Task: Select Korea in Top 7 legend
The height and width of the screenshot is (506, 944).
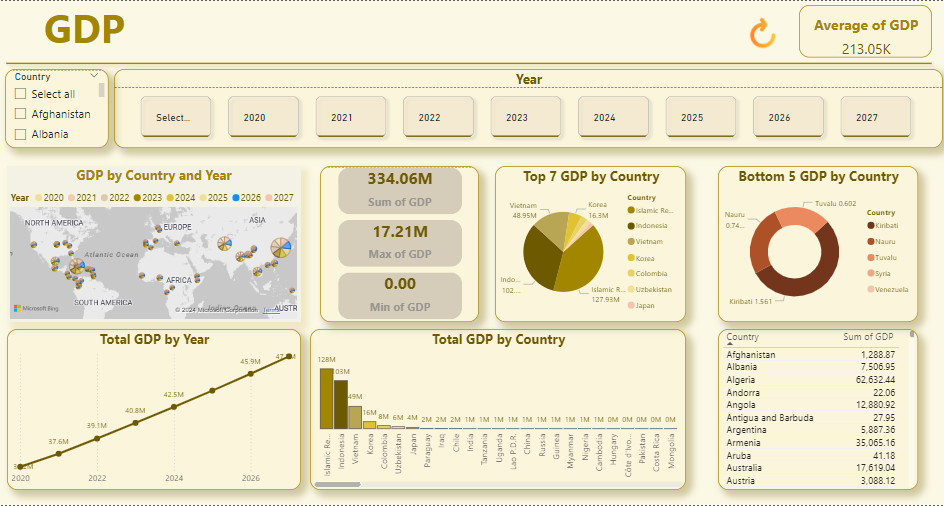Action: pyautogui.click(x=642, y=258)
